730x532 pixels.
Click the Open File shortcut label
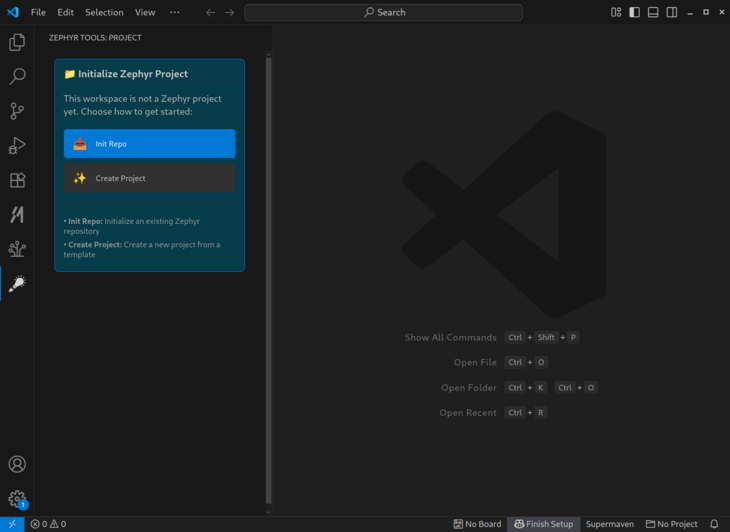(x=475, y=363)
